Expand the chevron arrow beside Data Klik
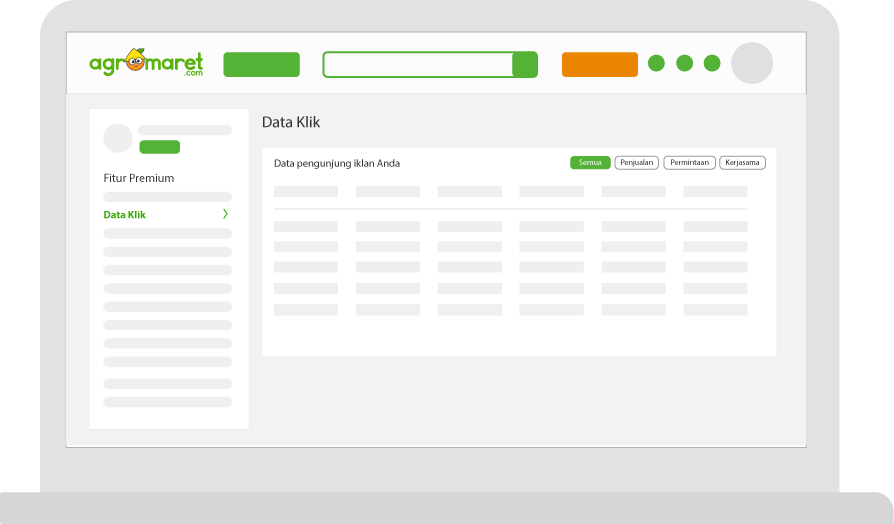The image size is (894, 524). click(225, 214)
